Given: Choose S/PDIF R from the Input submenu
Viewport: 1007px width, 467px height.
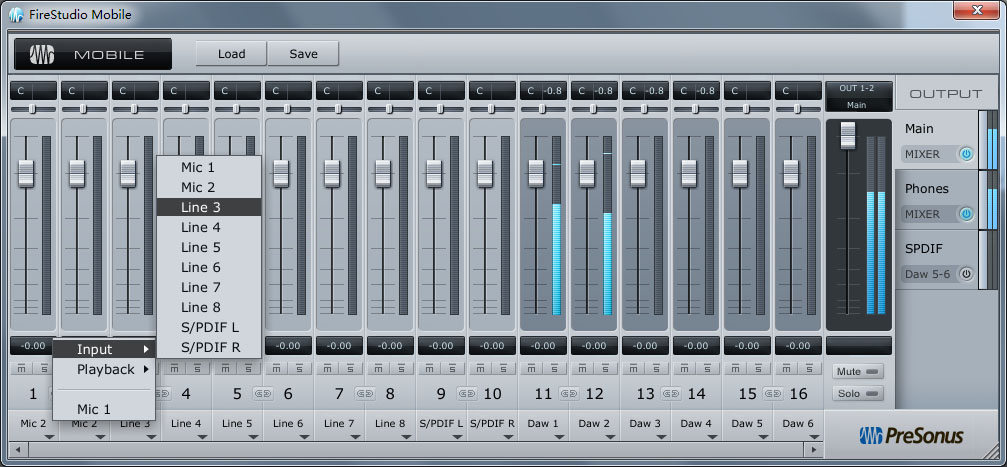Looking at the screenshot, I should (209, 348).
